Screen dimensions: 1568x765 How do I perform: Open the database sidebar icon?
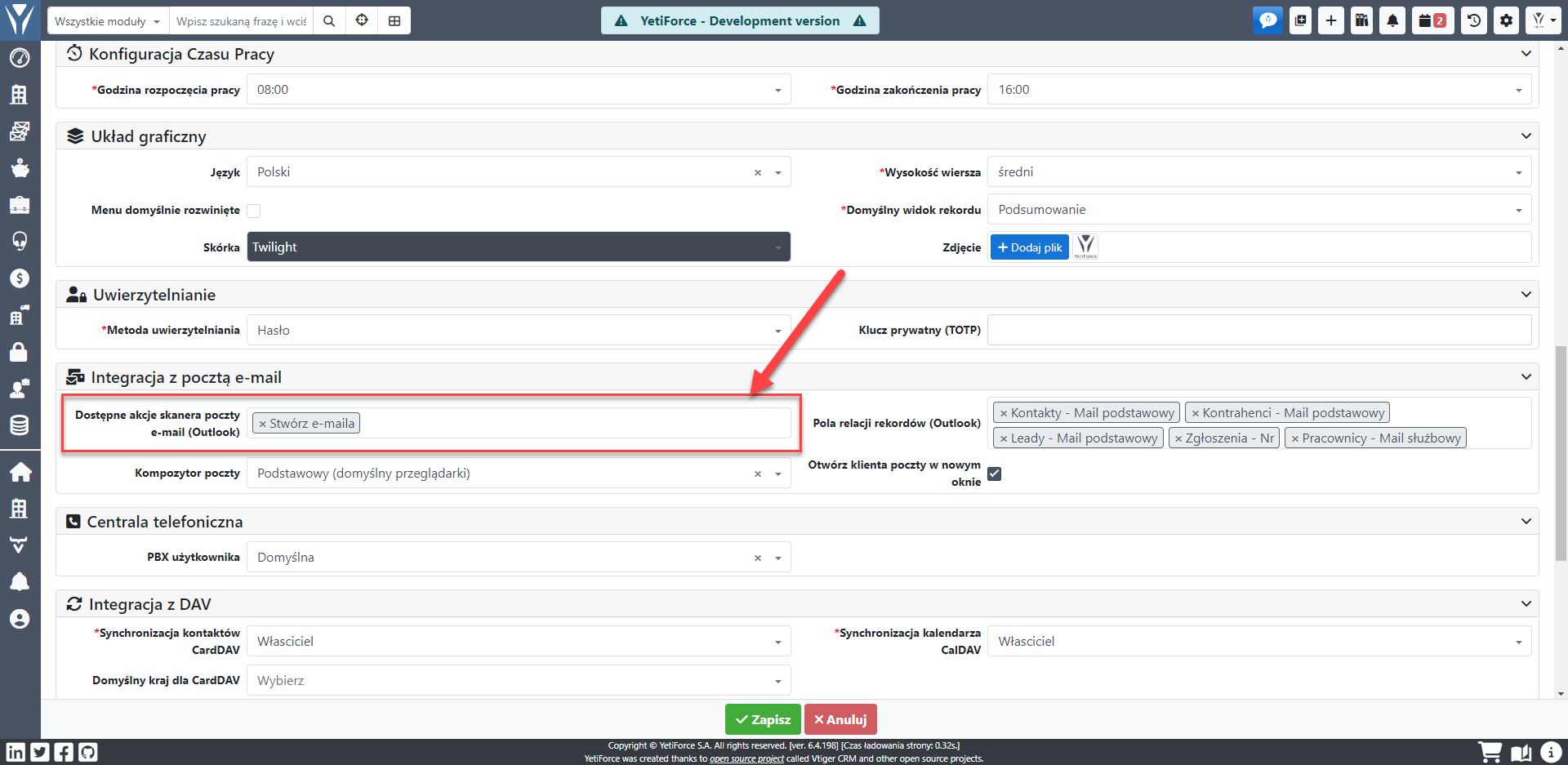click(x=20, y=425)
